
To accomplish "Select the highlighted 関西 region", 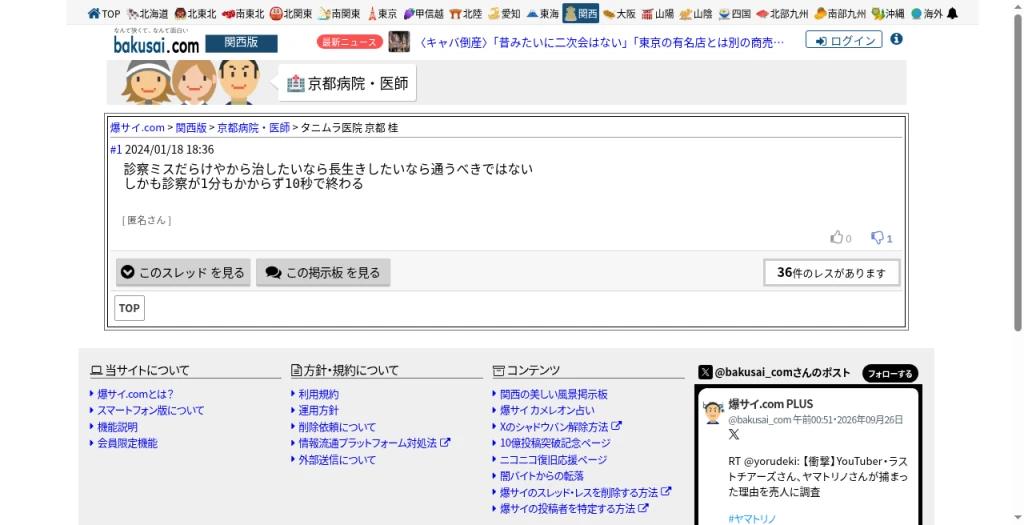I will pos(581,13).
